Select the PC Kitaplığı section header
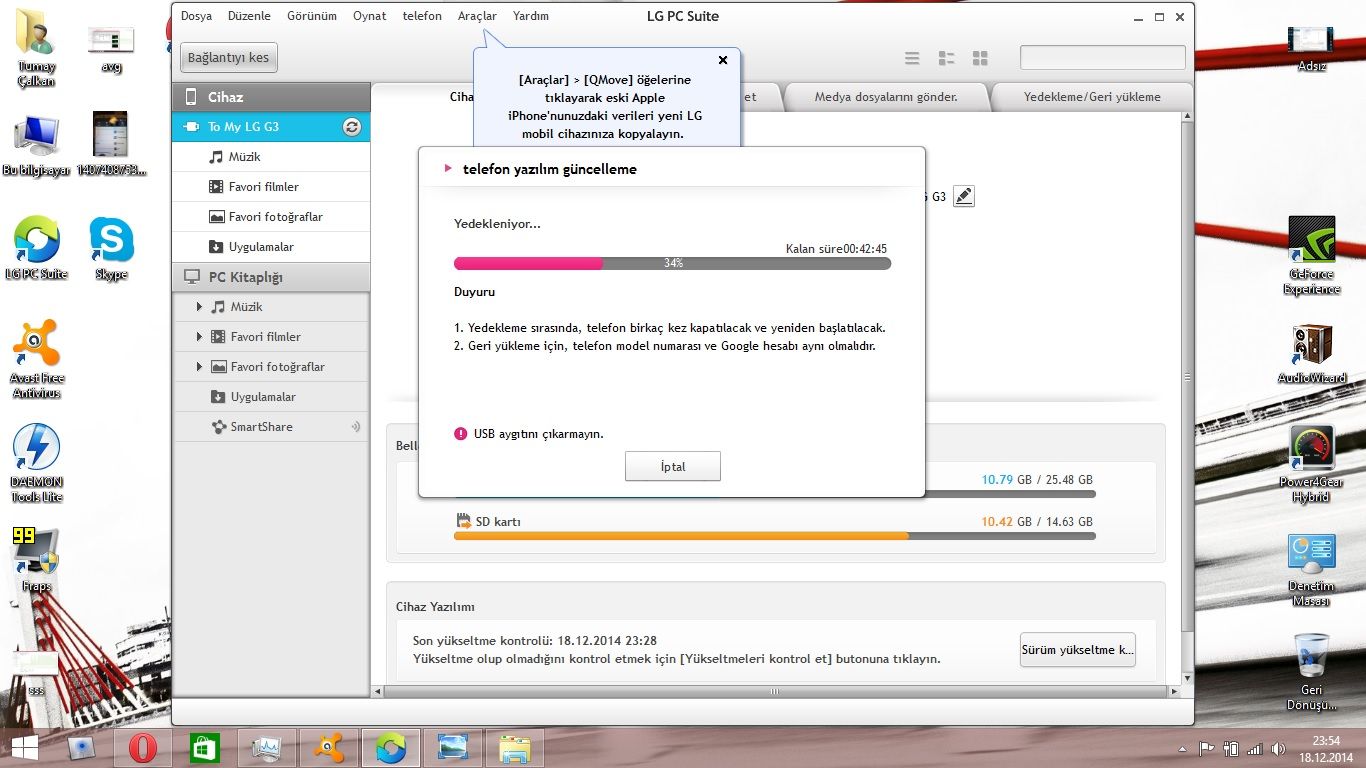Image resolution: width=1366 pixels, height=768 pixels. [x=271, y=277]
